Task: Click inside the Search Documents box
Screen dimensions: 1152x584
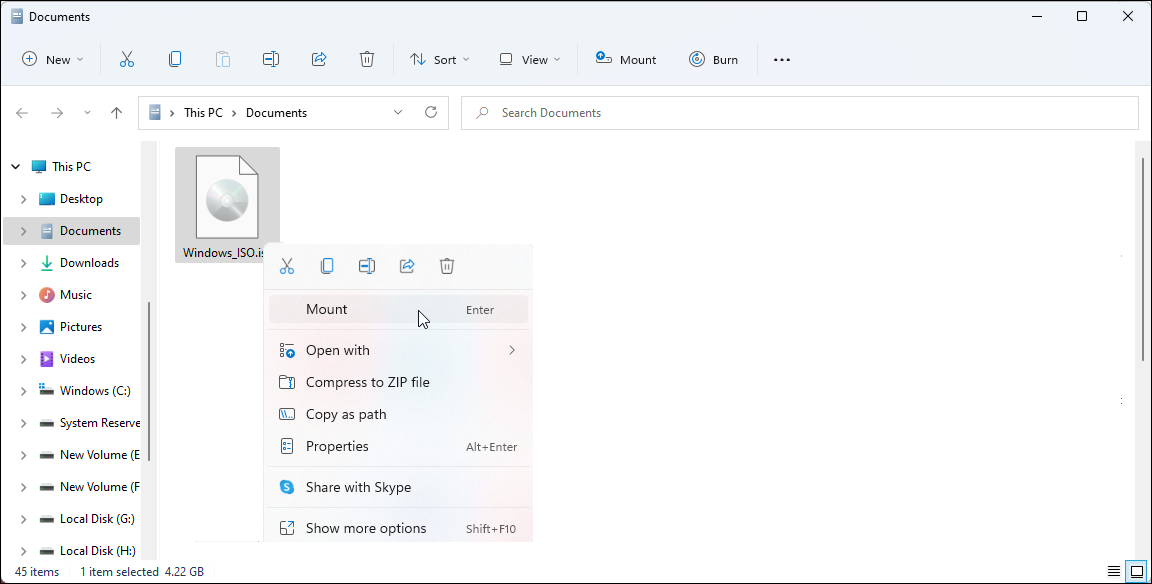Action: click(x=600, y=112)
